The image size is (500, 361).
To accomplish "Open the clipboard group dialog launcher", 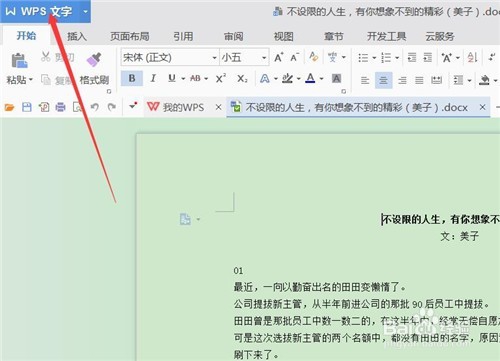I will click(x=109, y=91).
